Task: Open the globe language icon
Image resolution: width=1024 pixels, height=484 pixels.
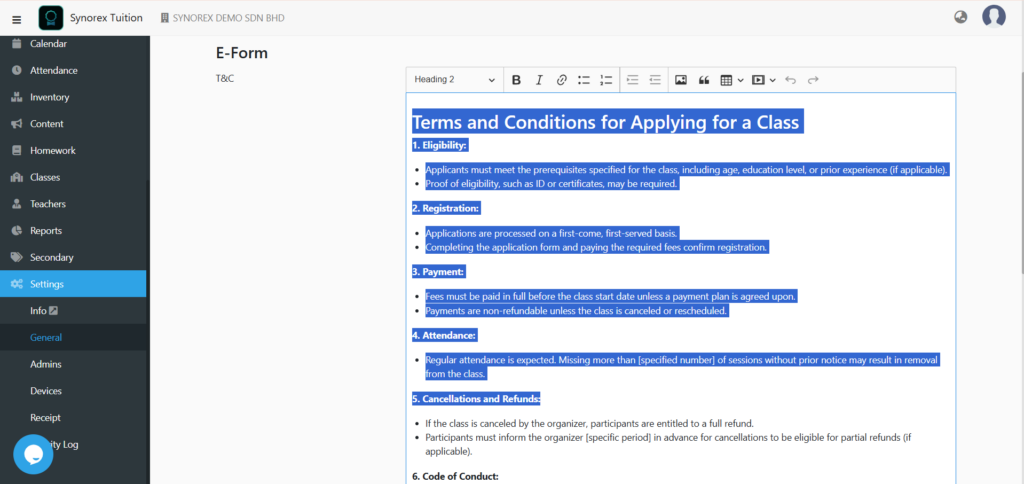Action: (960, 17)
